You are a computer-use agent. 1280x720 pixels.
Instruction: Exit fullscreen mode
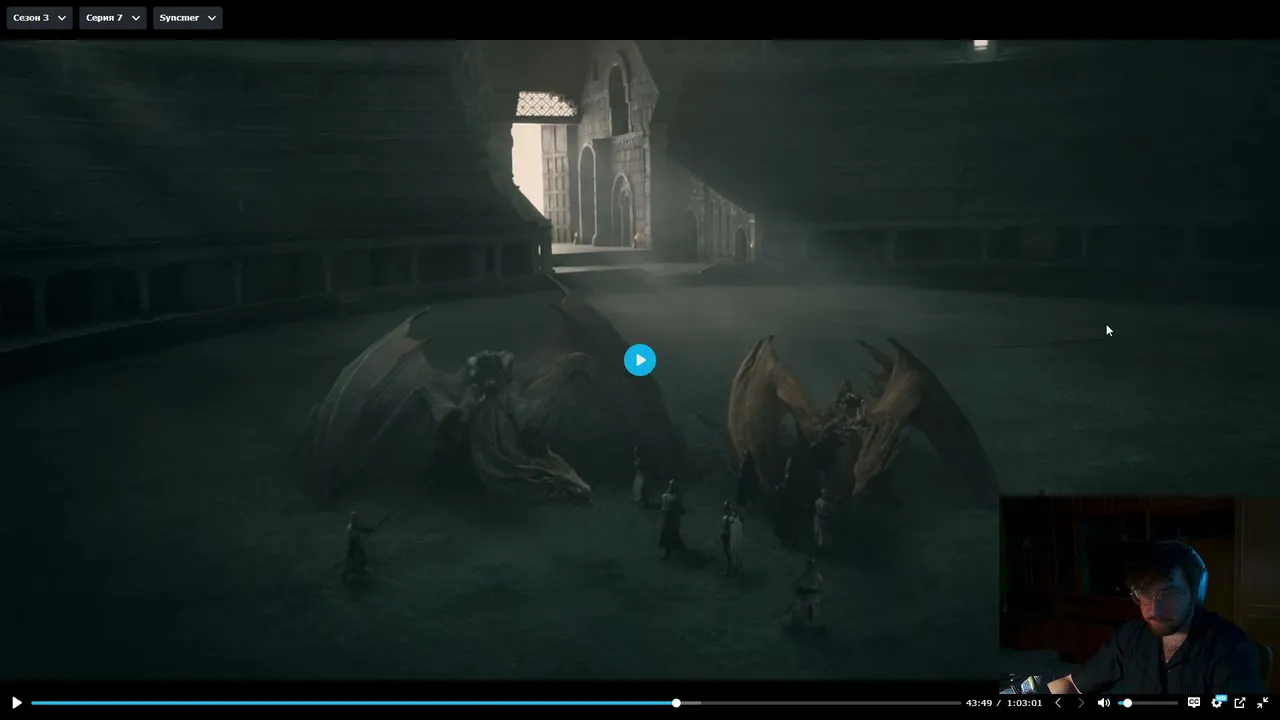(1262, 703)
